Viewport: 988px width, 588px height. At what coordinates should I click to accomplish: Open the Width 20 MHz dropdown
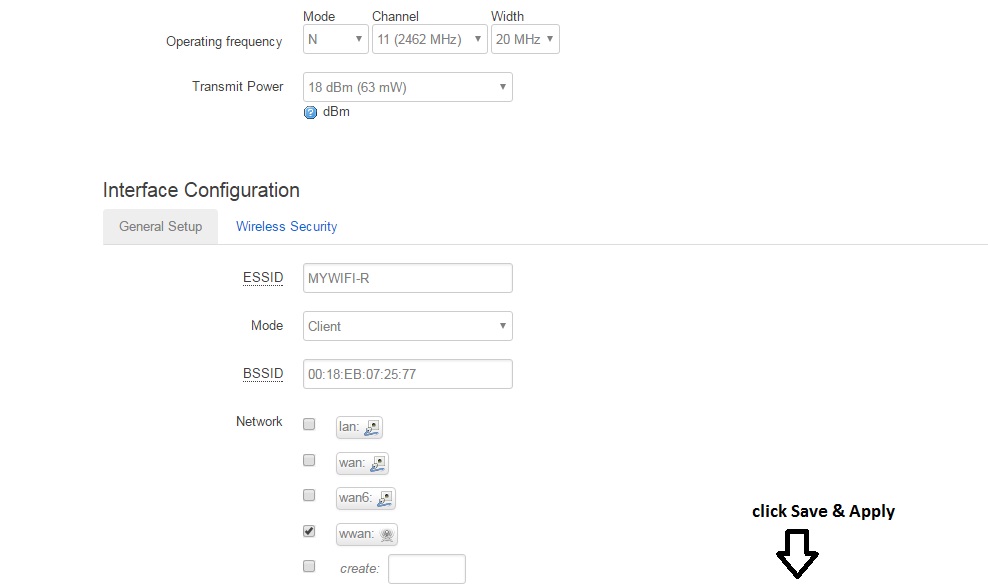[524, 39]
